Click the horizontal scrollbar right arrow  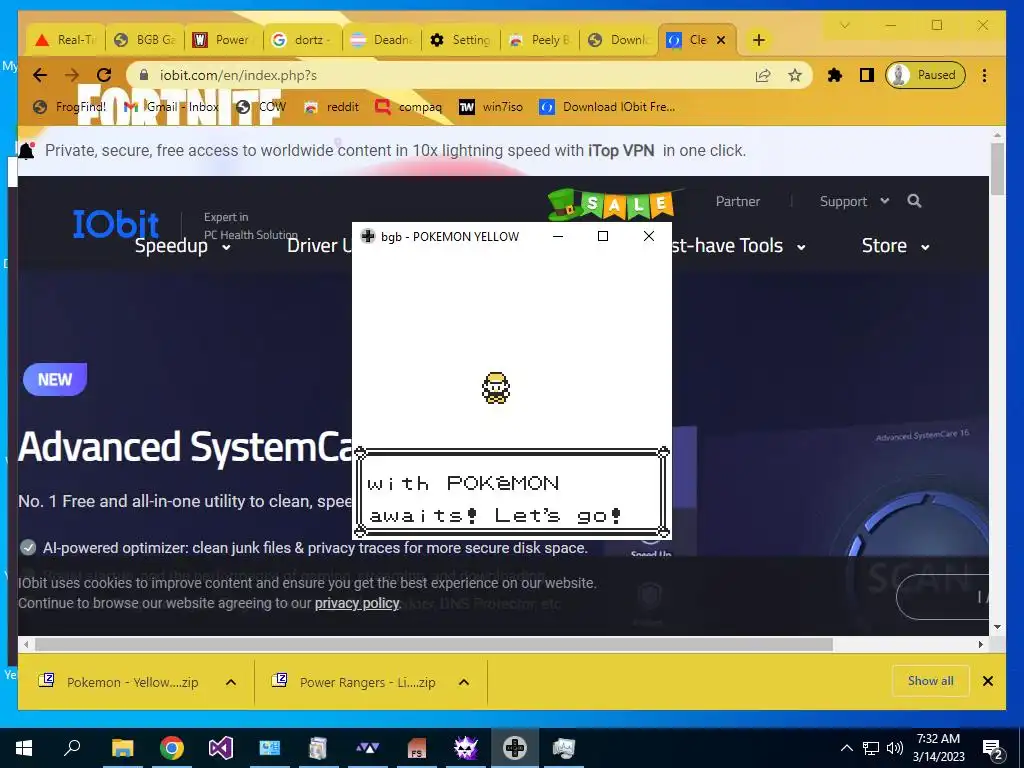click(980, 645)
